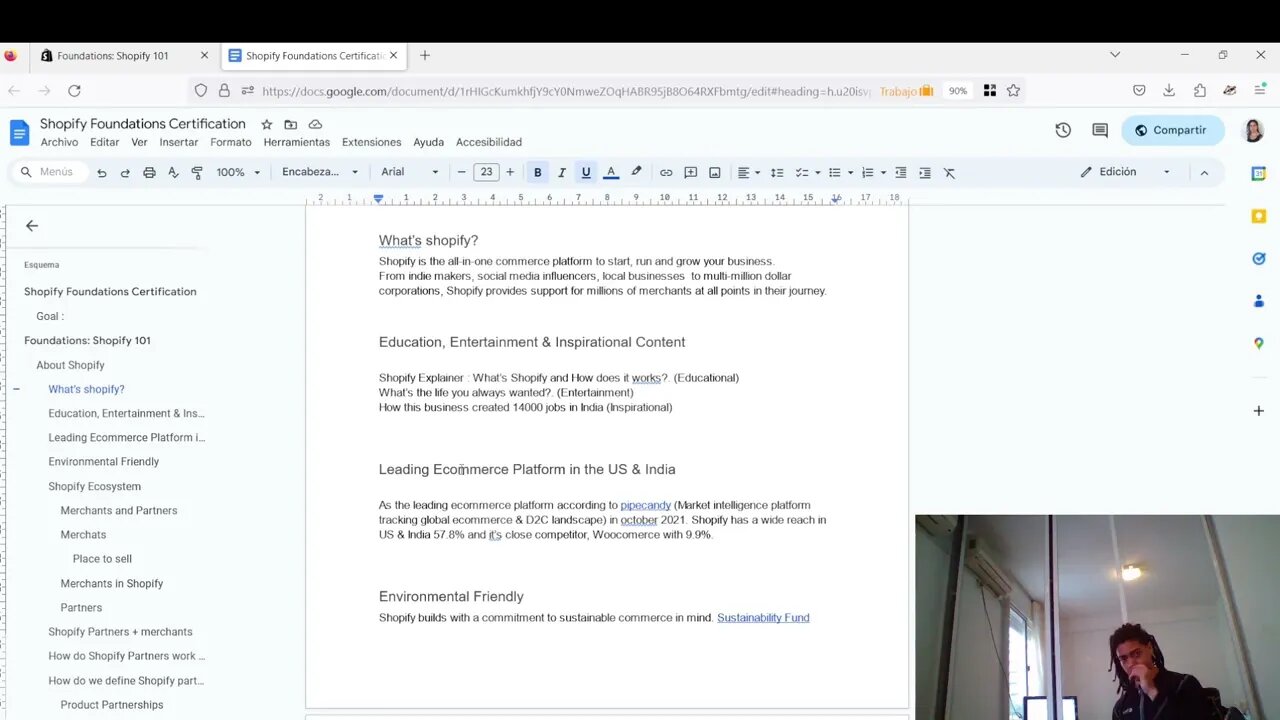
Task: Open Arial font dropdown
Action: pyautogui.click(x=409, y=172)
